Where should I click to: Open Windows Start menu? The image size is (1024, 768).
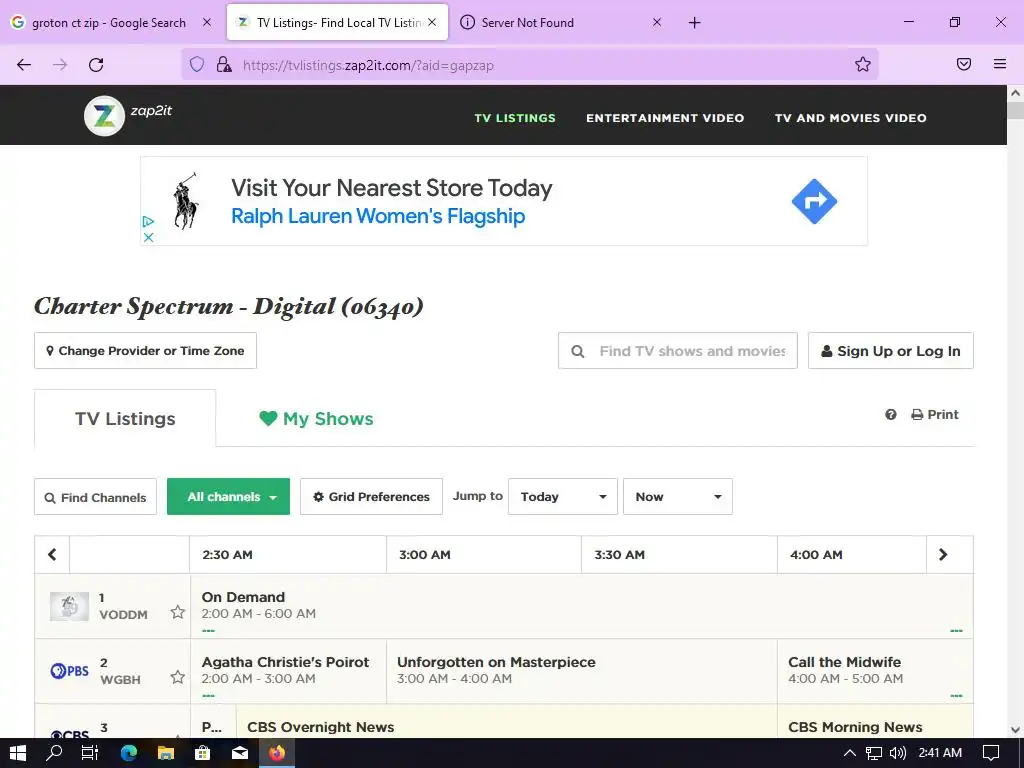(x=18, y=753)
